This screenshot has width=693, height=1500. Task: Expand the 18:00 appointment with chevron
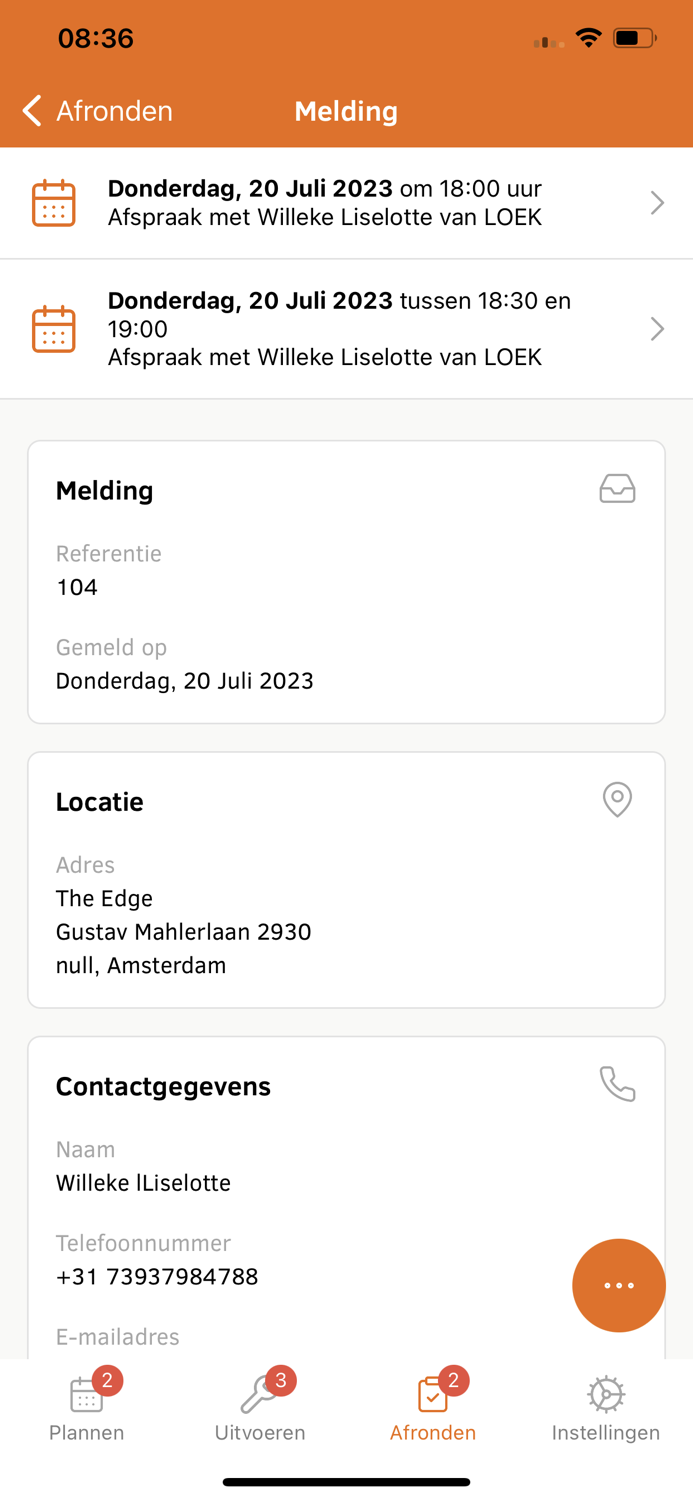click(657, 202)
